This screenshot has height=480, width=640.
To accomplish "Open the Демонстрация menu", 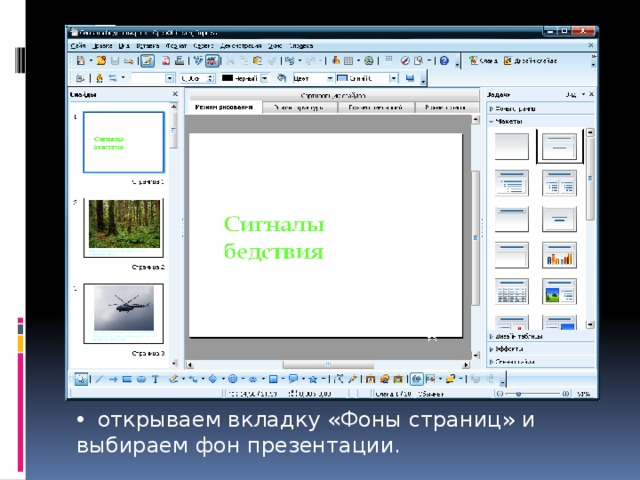I will (x=240, y=46).
